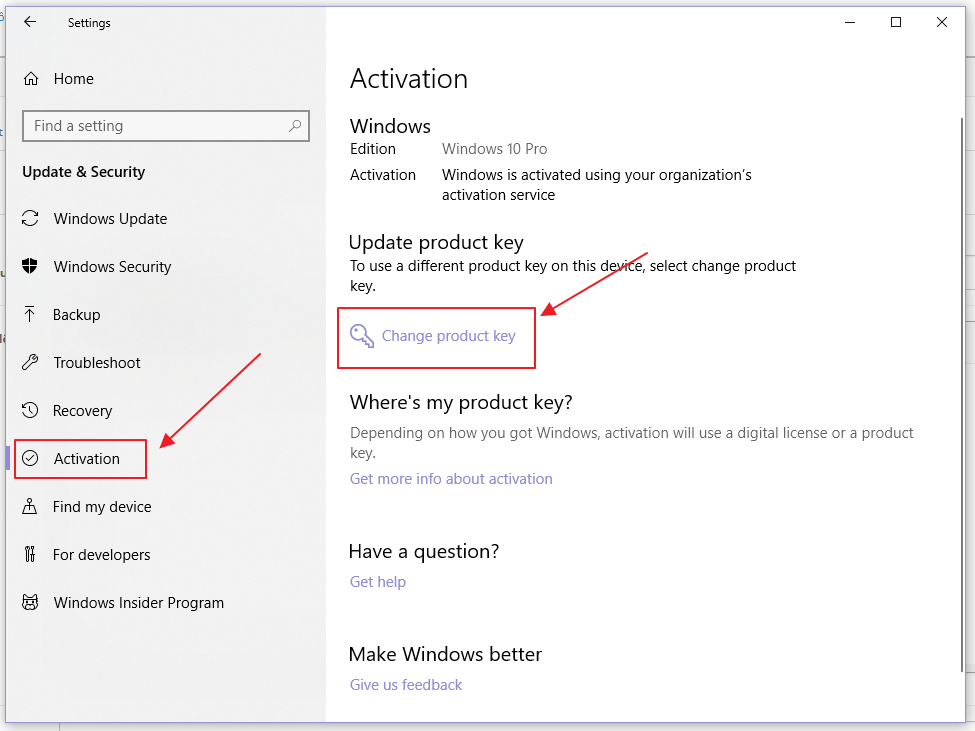Screen dimensions: 975x731
Task: Open the Change product key dialog
Action: pyautogui.click(x=447, y=336)
